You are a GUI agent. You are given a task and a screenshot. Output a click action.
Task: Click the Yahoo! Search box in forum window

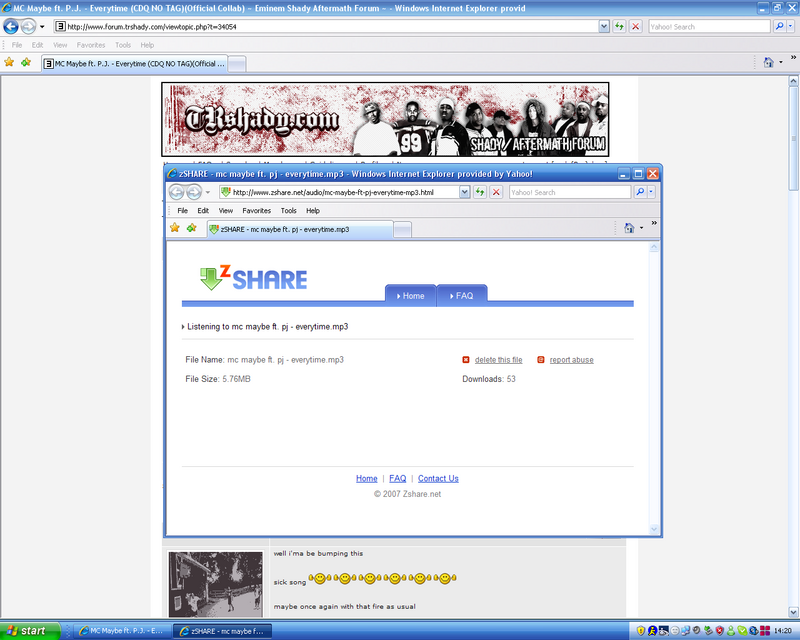709,27
